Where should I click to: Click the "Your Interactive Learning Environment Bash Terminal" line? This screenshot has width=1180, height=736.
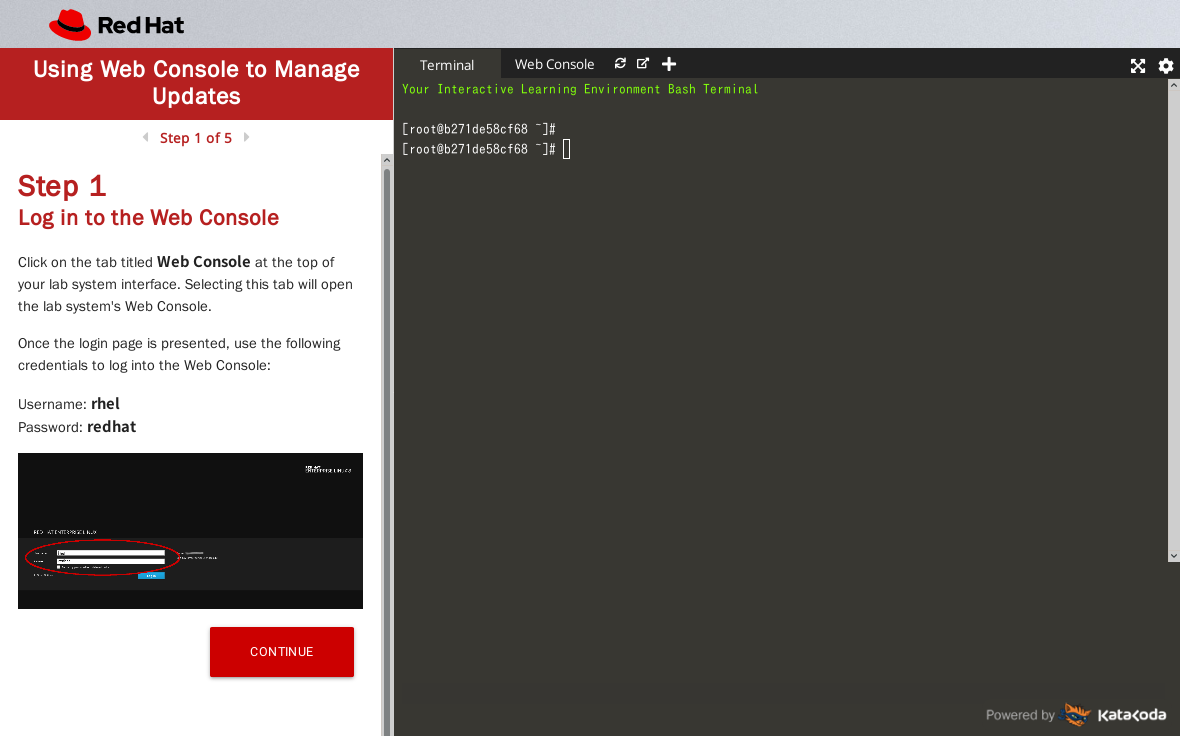coord(579,89)
